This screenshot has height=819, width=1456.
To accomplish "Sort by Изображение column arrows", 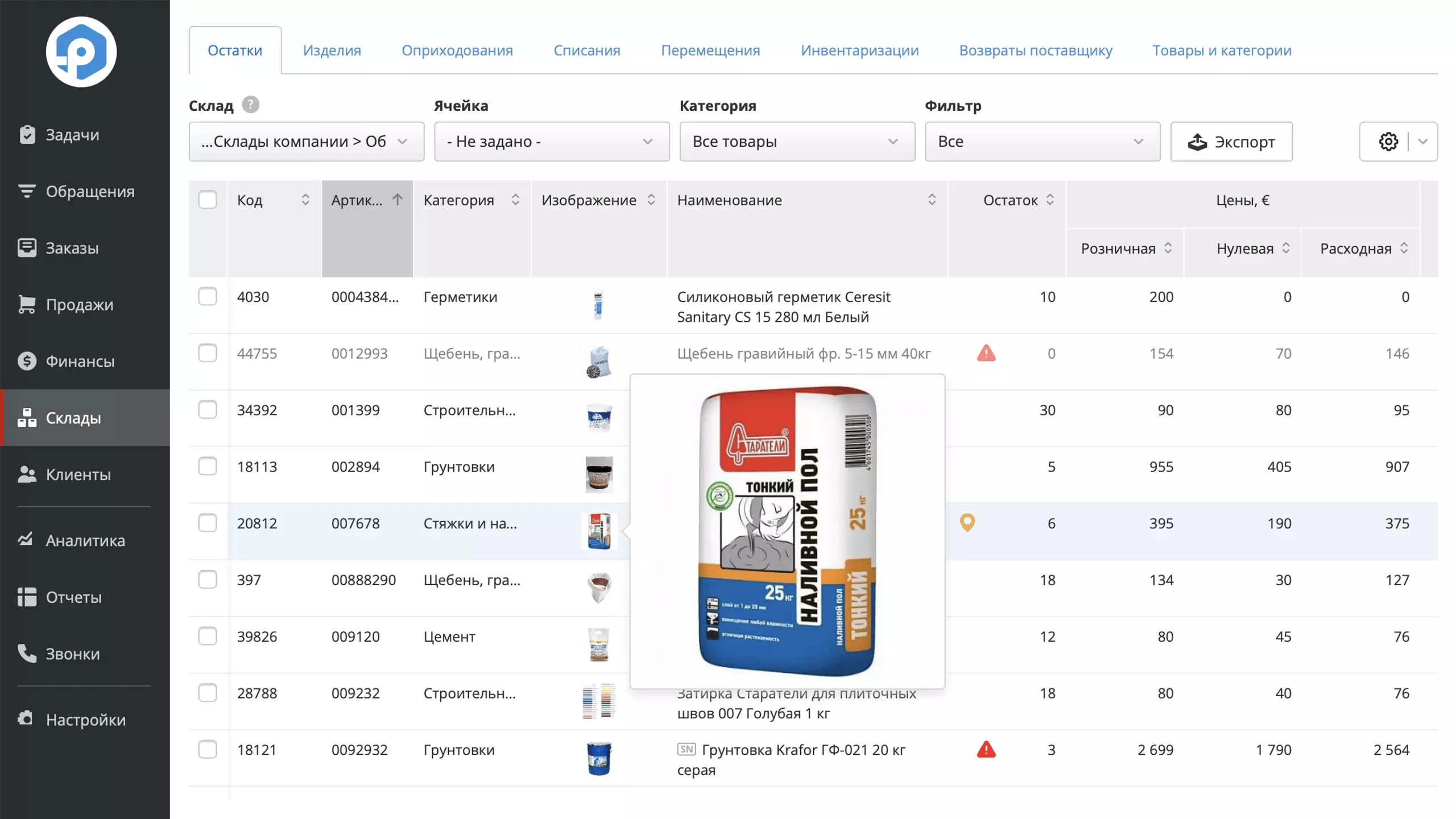I will 651,200.
